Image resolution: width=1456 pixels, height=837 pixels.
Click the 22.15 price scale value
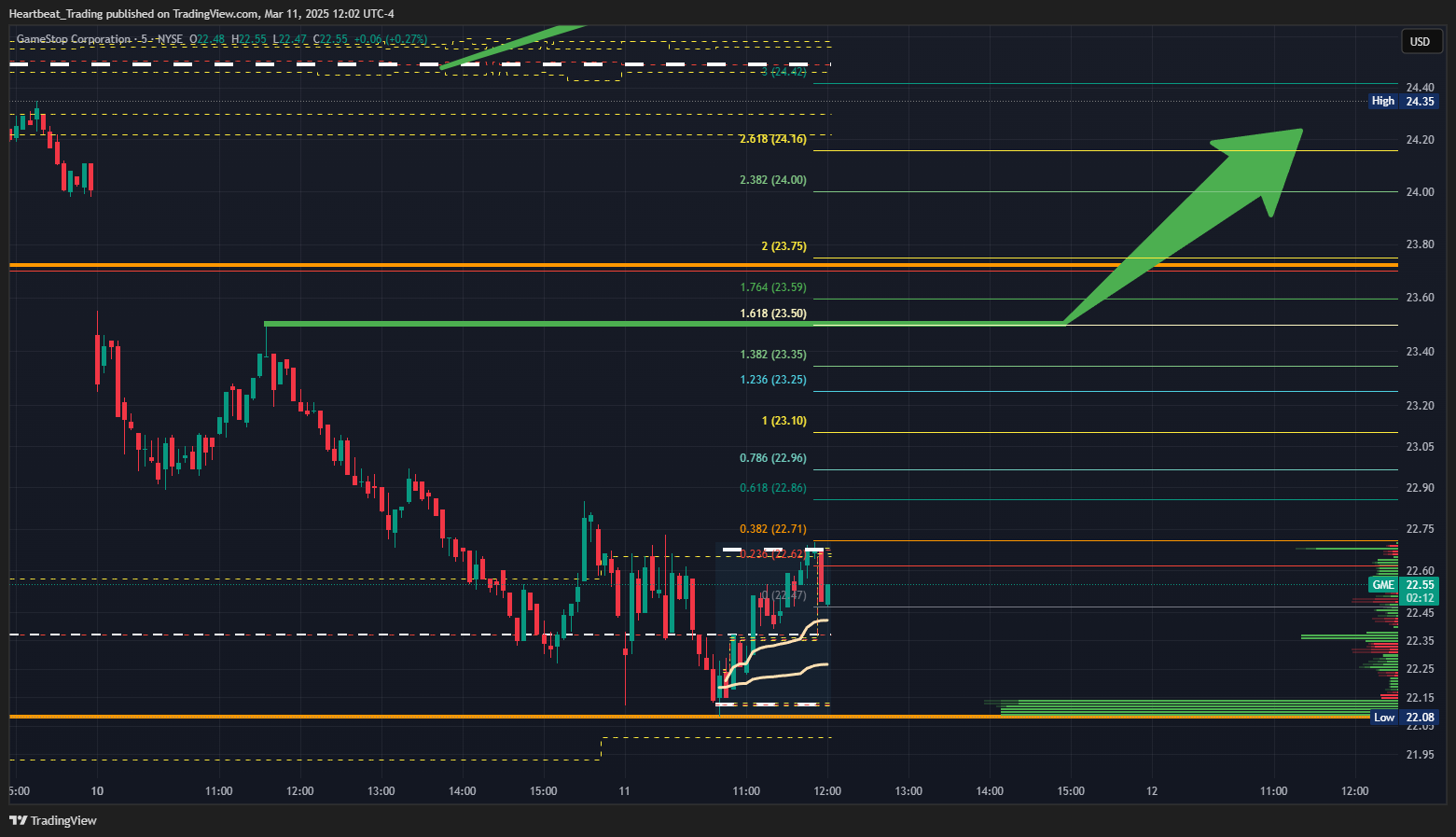pos(1420,698)
